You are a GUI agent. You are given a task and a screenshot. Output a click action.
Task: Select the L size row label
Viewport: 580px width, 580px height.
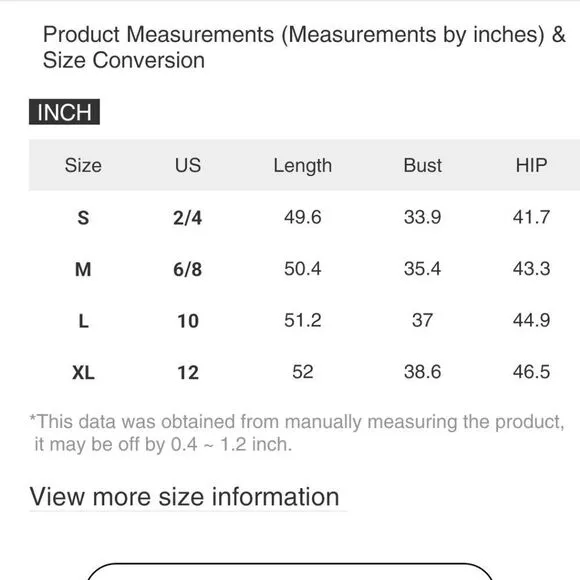tap(84, 321)
